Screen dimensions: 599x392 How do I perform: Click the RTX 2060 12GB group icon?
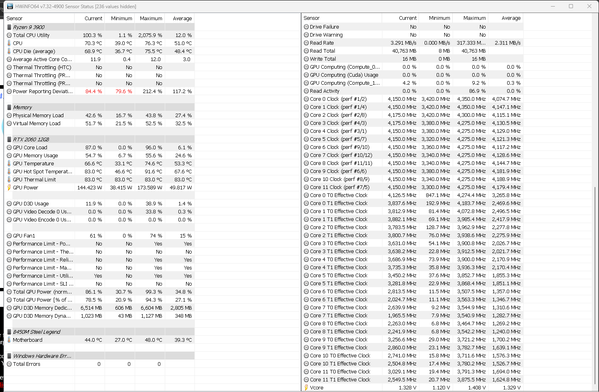click(x=9, y=139)
